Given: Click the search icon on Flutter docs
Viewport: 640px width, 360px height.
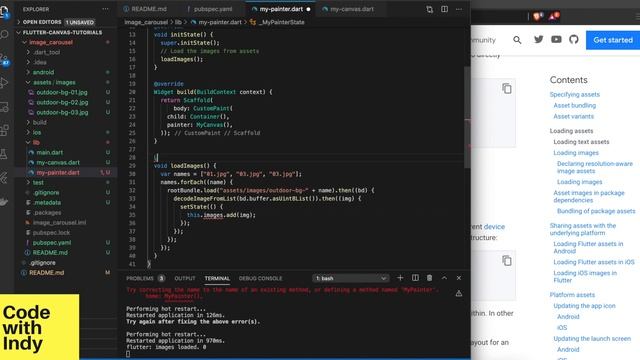Looking at the screenshot, I should pyautogui.click(x=517, y=40).
